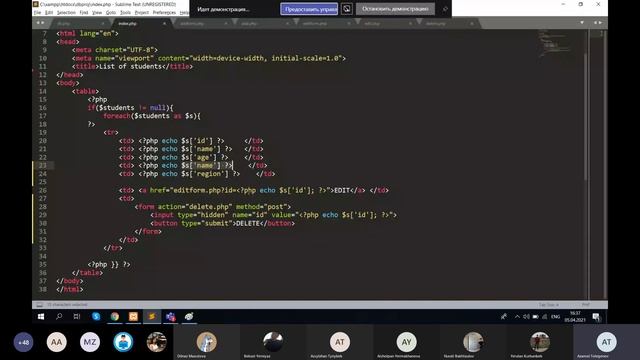This screenshot has width=640, height=360.
Task: Open the notification center icon
Action: coord(596,316)
